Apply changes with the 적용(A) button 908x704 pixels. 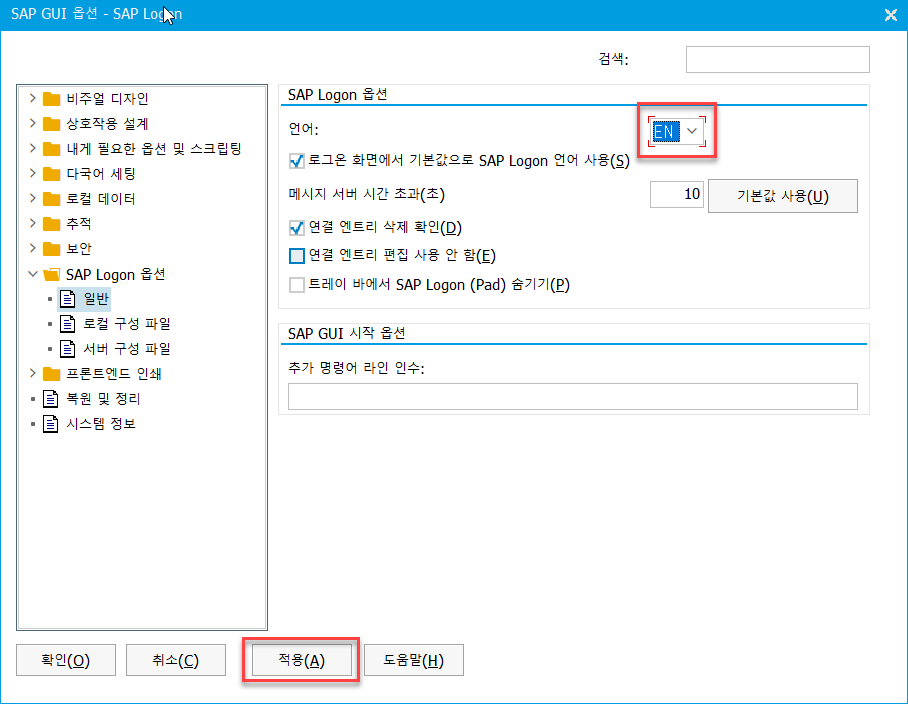click(302, 660)
